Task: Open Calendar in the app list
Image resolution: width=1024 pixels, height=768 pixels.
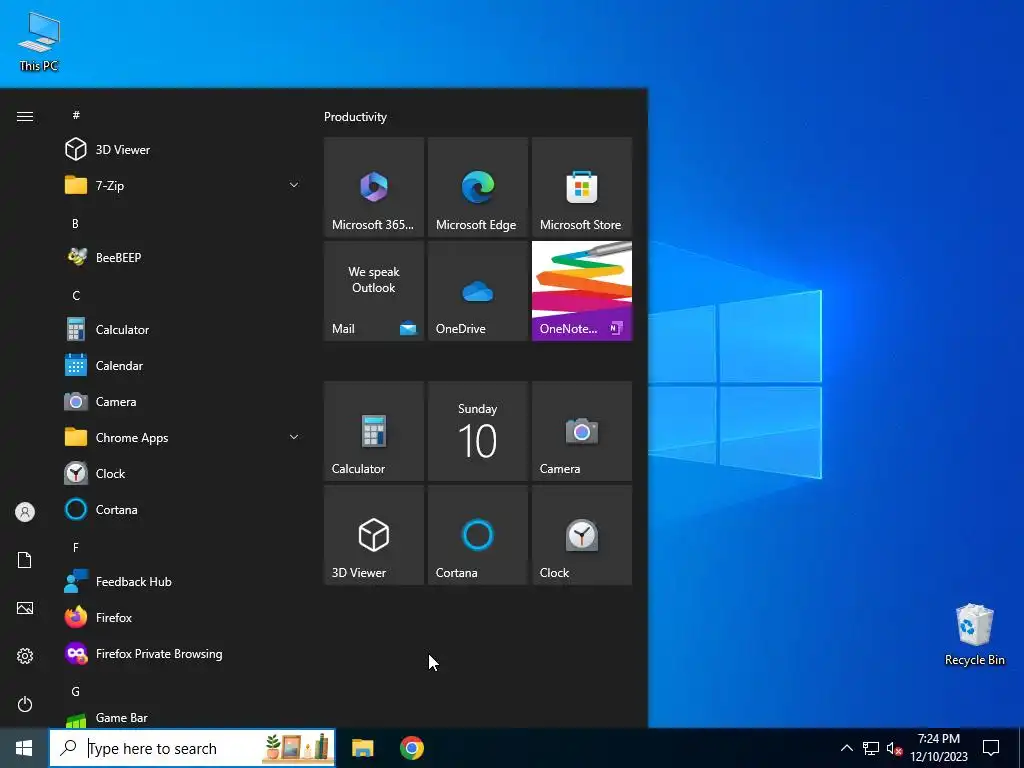Action: pos(183,366)
